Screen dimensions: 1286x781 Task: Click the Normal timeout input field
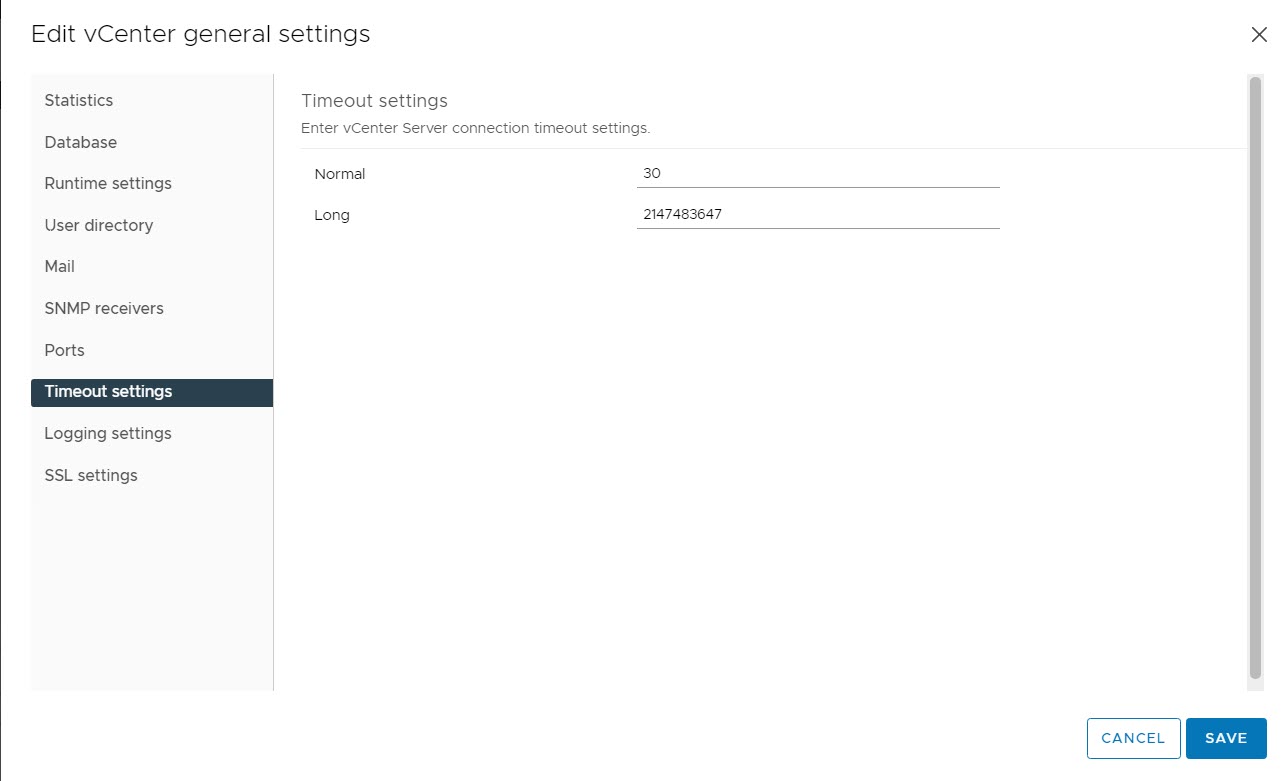[x=817, y=174]
